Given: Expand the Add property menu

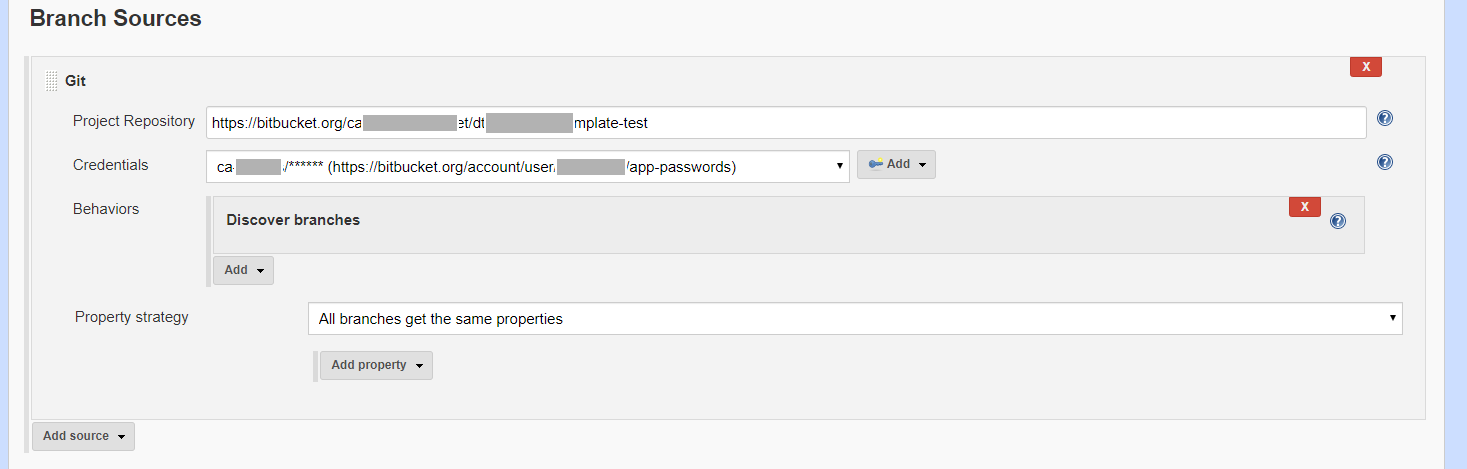Looking at the screenshot, I should pos(376,365).
